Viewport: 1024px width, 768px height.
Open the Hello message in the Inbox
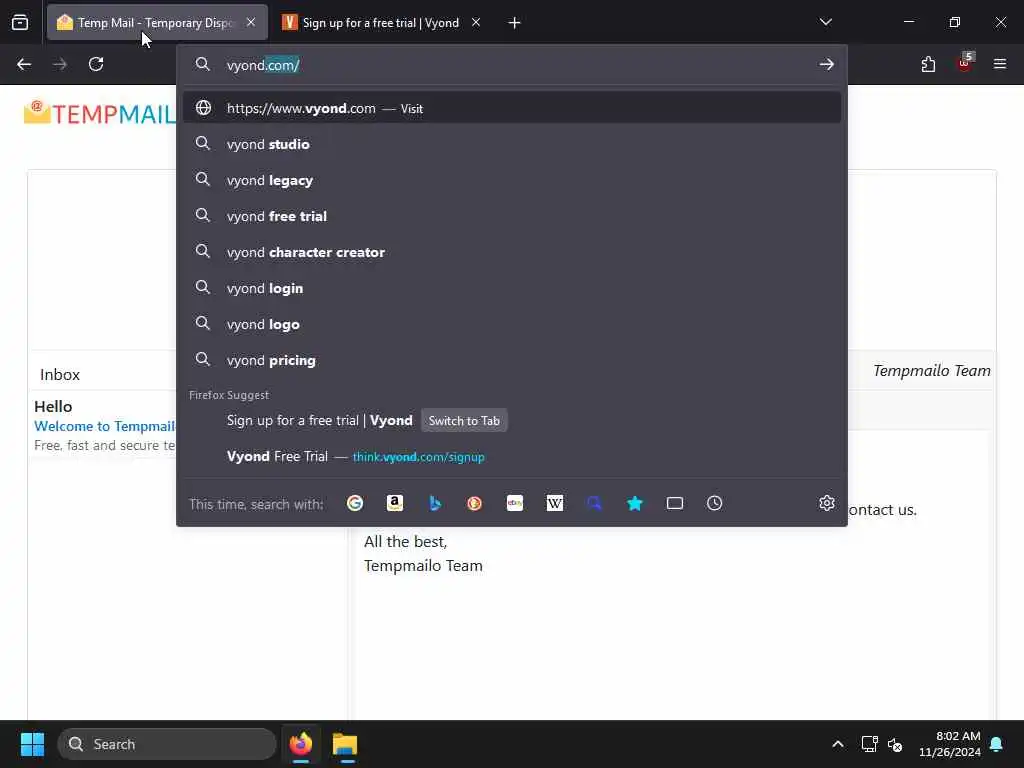coord(104,425)
